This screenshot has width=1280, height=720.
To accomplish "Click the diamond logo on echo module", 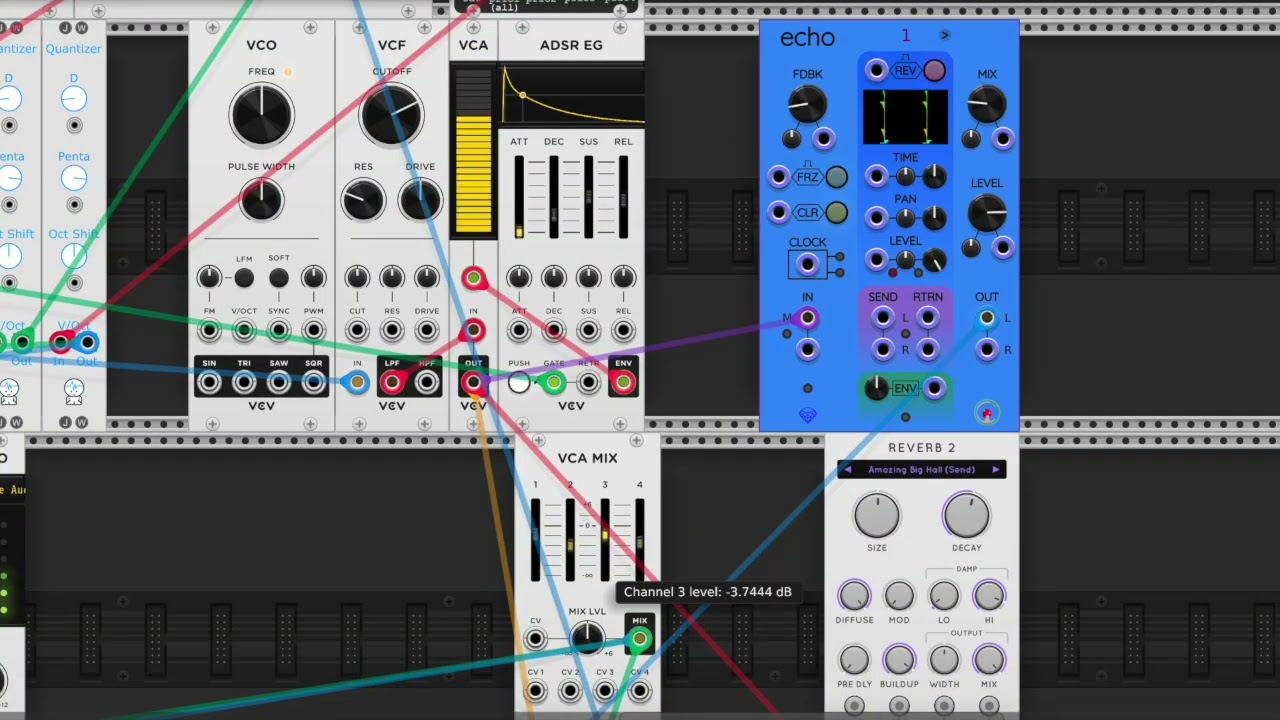I will (x=808, y=415).
